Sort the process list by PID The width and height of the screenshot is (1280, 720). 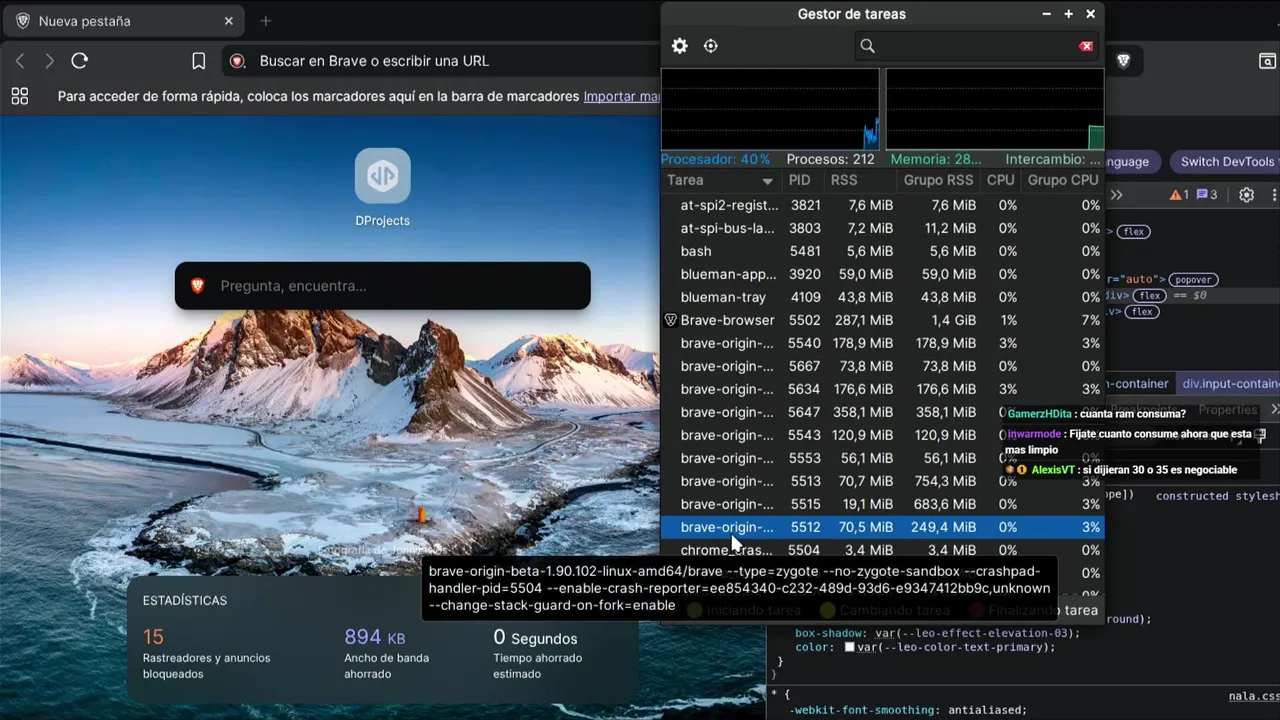point(800,180)
